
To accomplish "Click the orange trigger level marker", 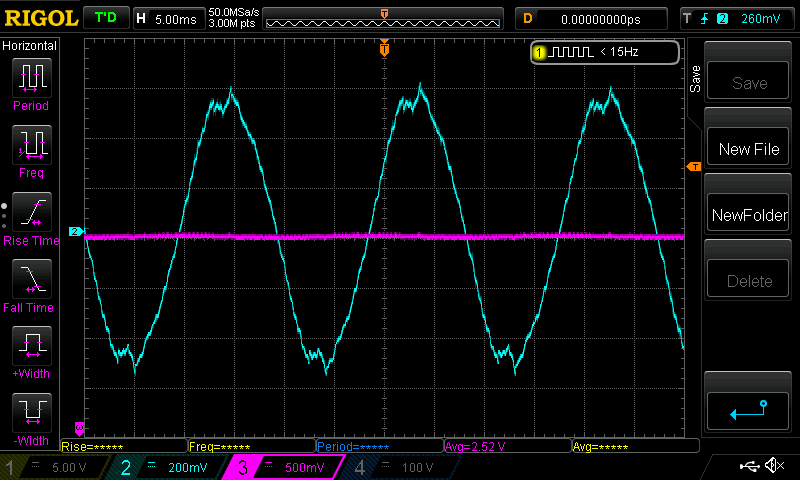I will (x=693, y=165).
